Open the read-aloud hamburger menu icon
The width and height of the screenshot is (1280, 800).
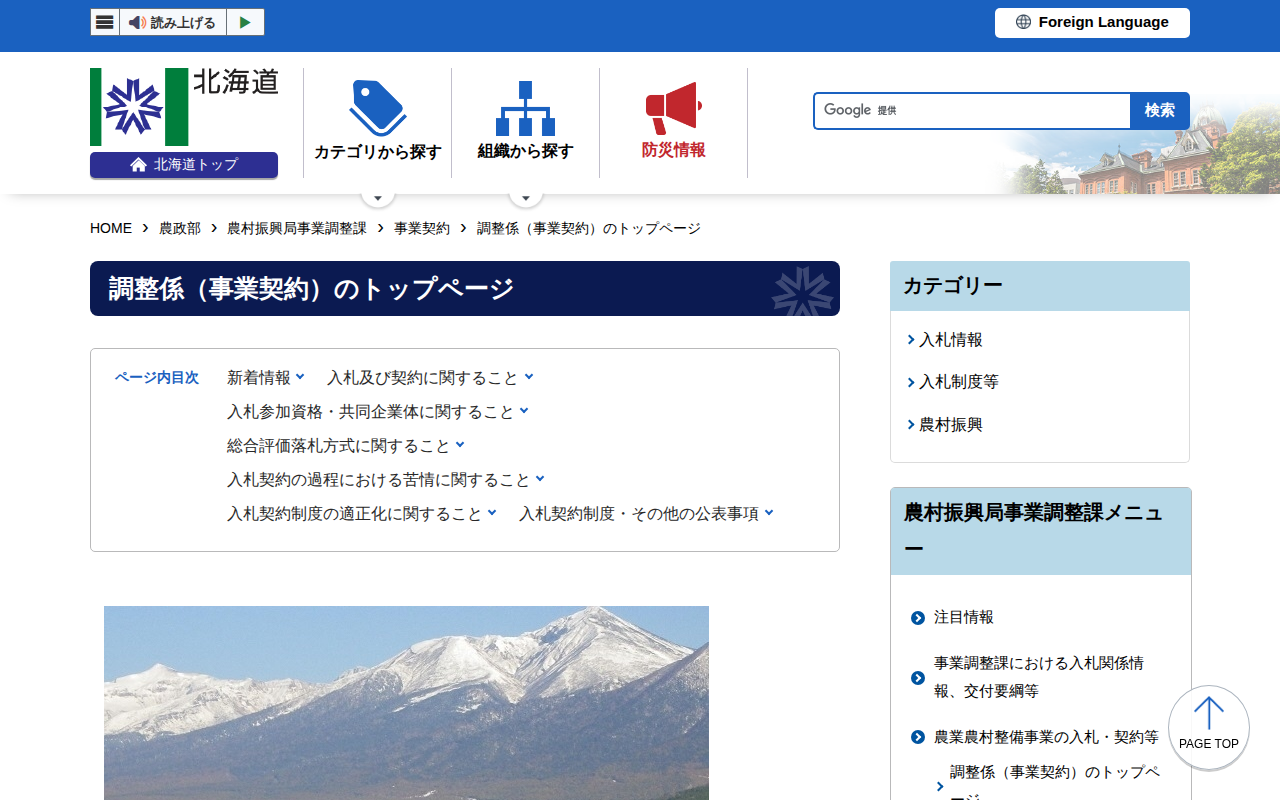(105, 22)
